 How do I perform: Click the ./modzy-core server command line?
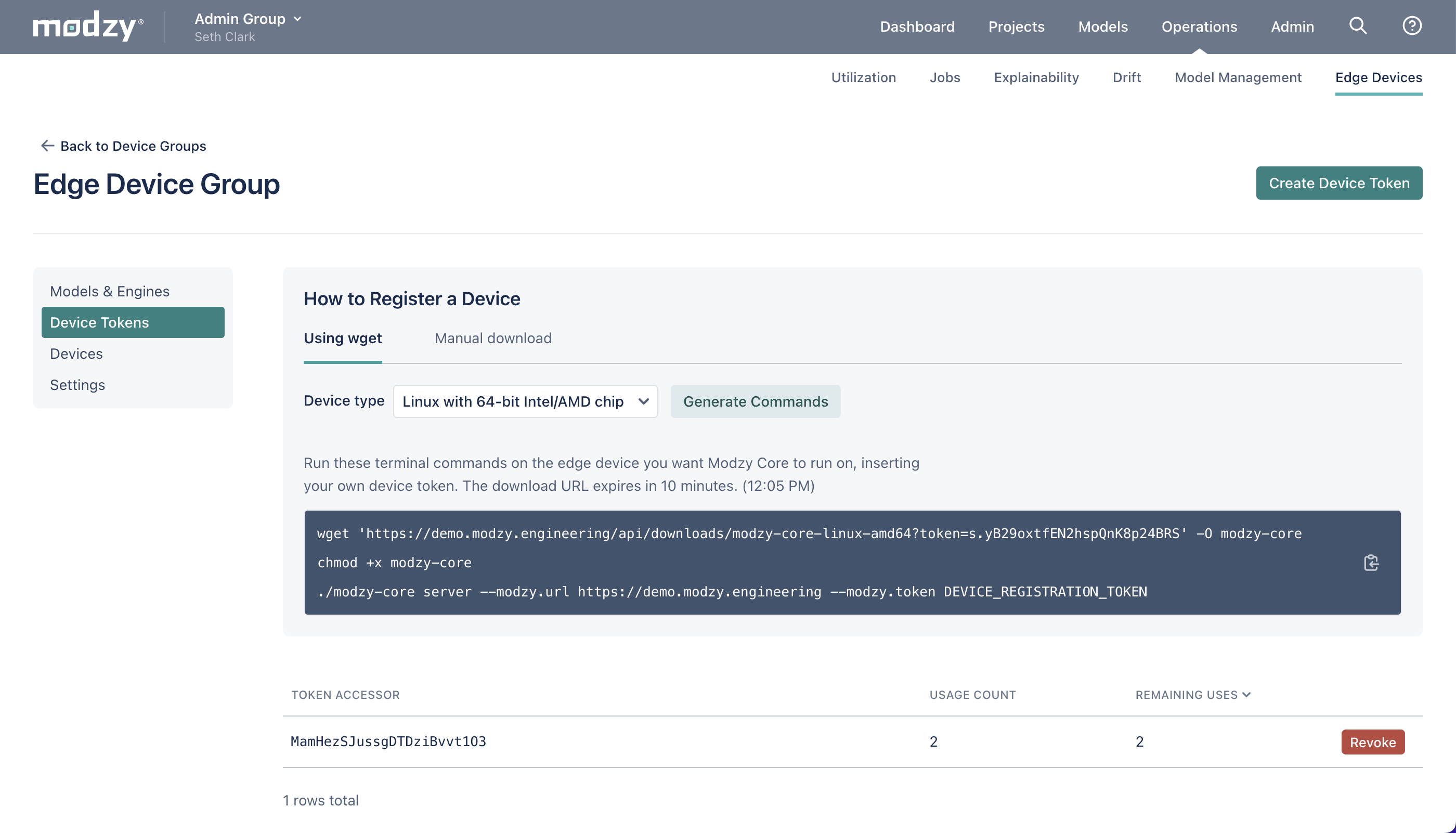pos(732,592)
